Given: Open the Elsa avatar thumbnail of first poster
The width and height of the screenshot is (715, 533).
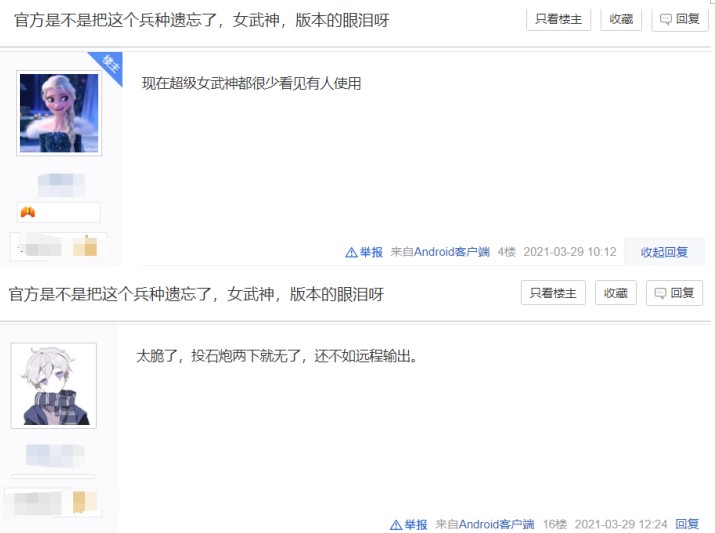Looking at the screenshot, I should point(59,113).
